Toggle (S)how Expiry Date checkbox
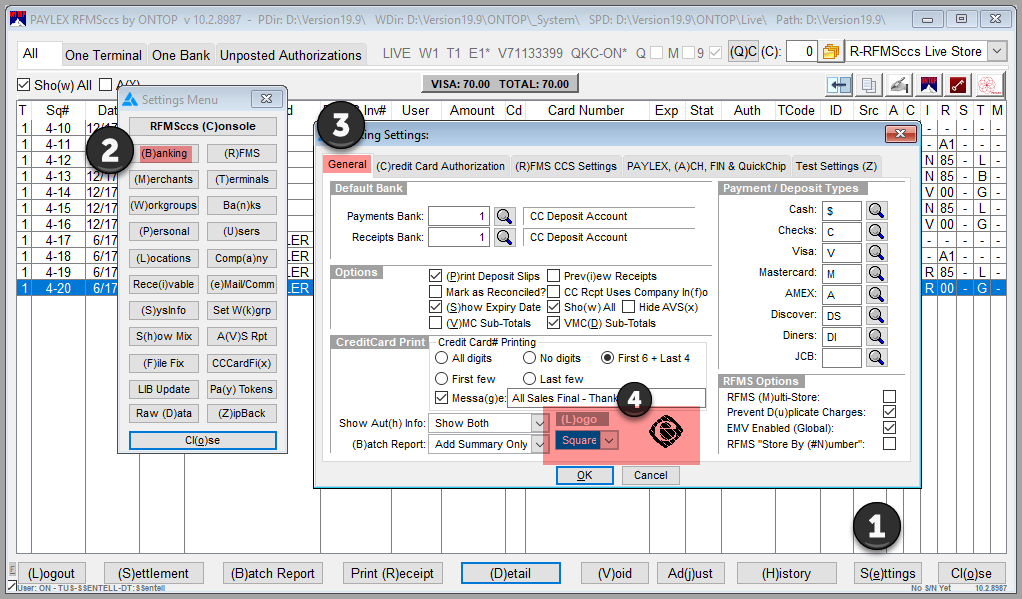This screenshot has width=1022, height=599. 435,307
